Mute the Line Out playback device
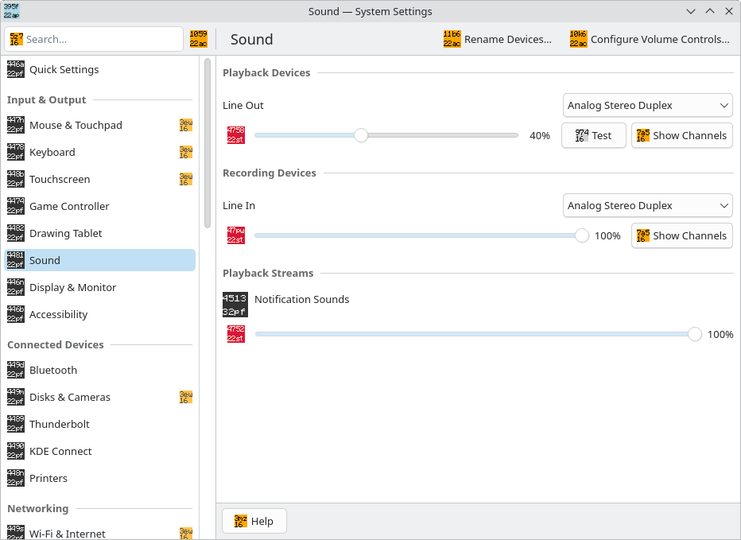This screenshot has width=741, height=540. 236,135
